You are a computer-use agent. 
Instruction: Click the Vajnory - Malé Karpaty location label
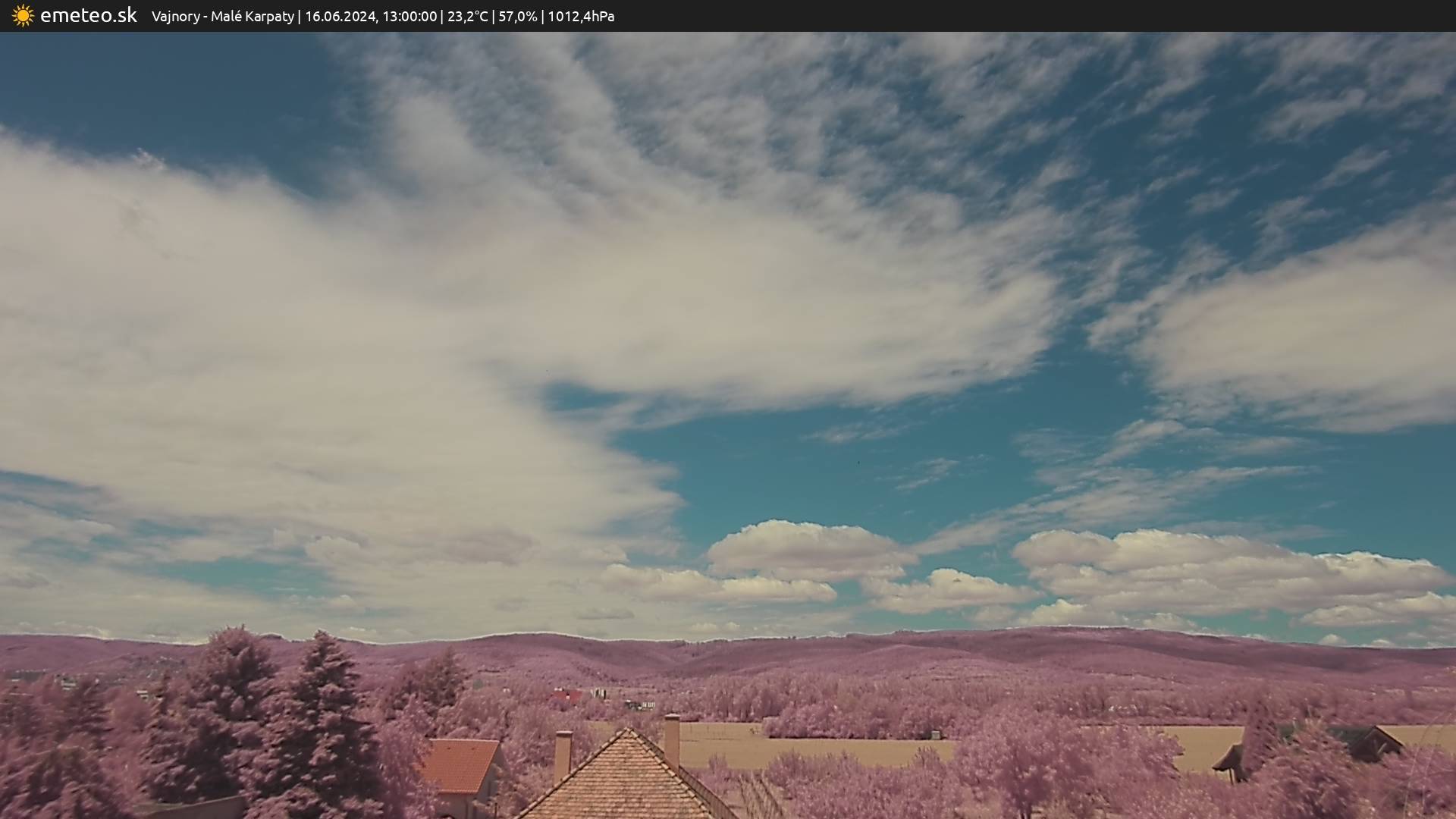[222, 16]
